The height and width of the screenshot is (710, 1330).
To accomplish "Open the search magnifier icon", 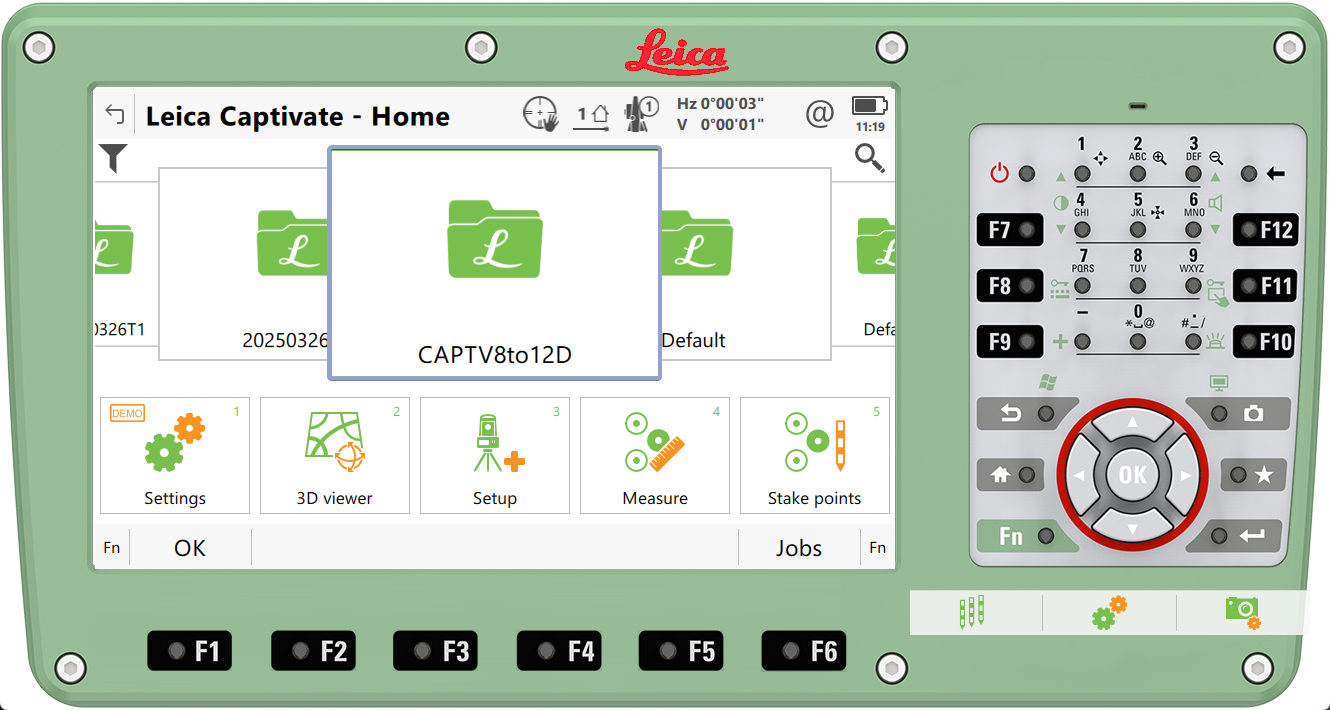I will pyautogui.click(x=870, y=158).
